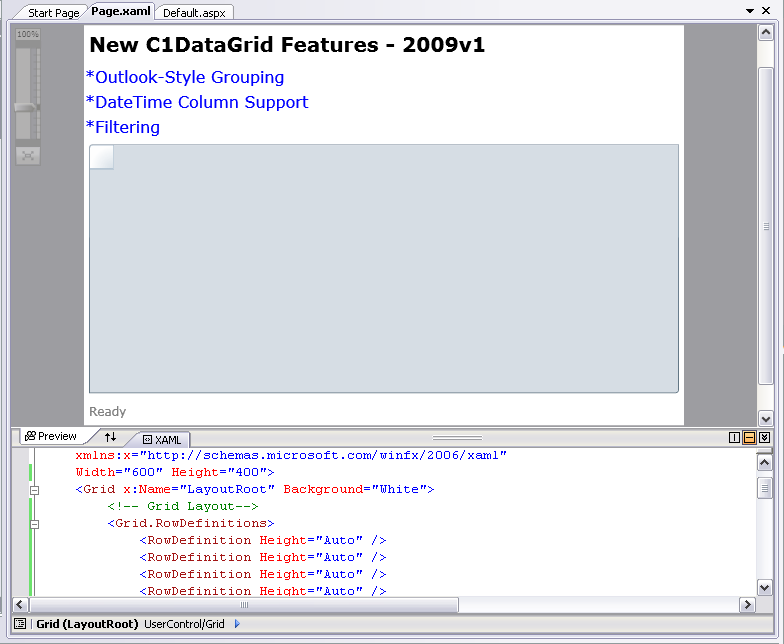
Task: Adjust the designer zoom slider thumb
Action: click(25, 107)
